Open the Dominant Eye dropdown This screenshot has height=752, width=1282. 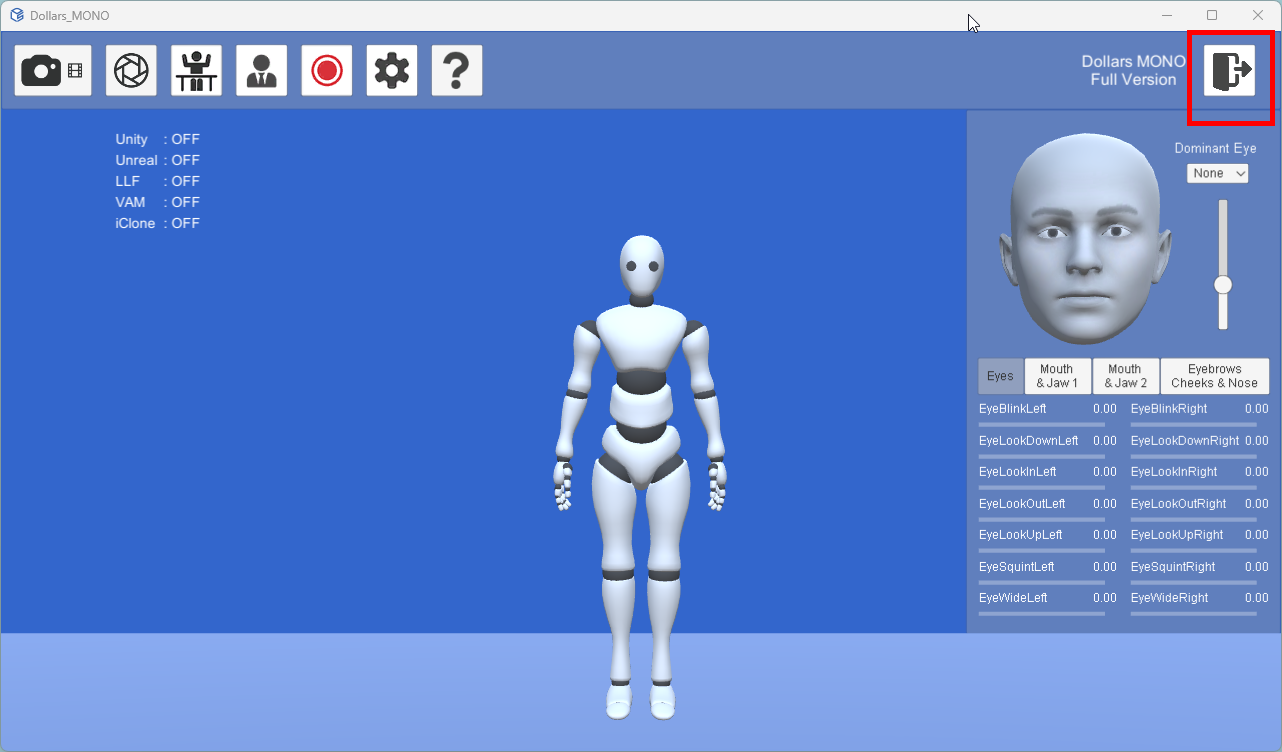coord(1217,173)
